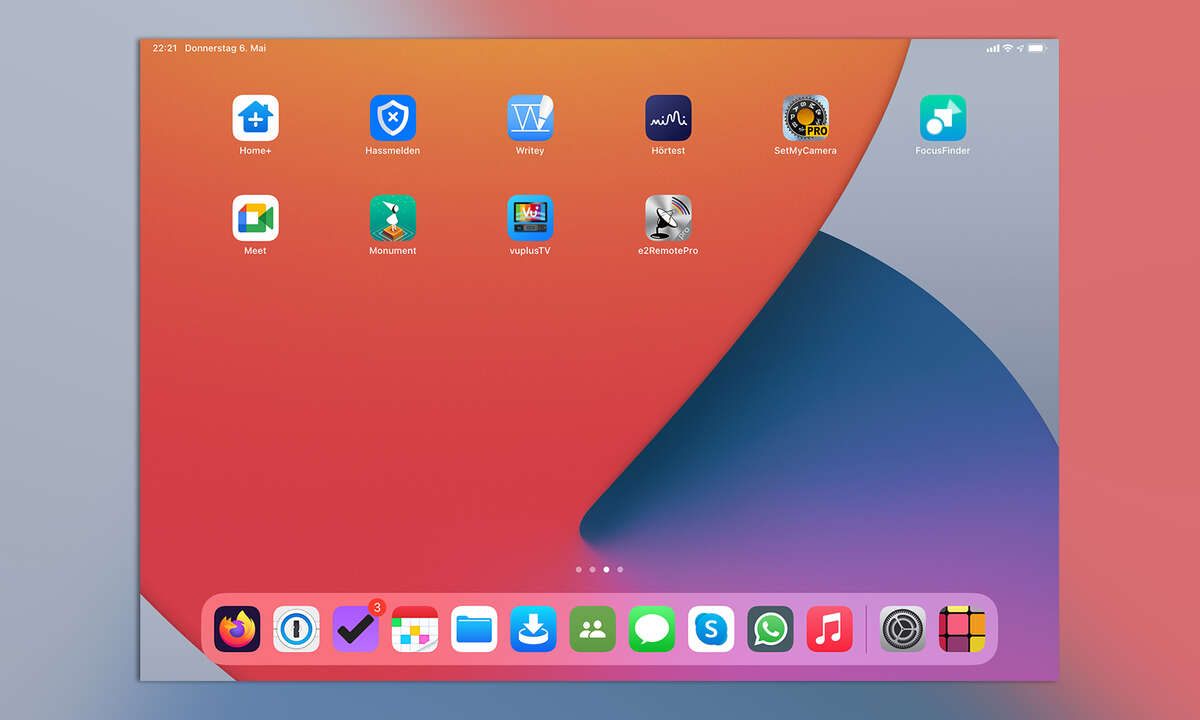Tap the date Donnerstag 6. Mai
Viewport: 1200px width, 720px height.
pyautogui.click(x=225, y=48)
